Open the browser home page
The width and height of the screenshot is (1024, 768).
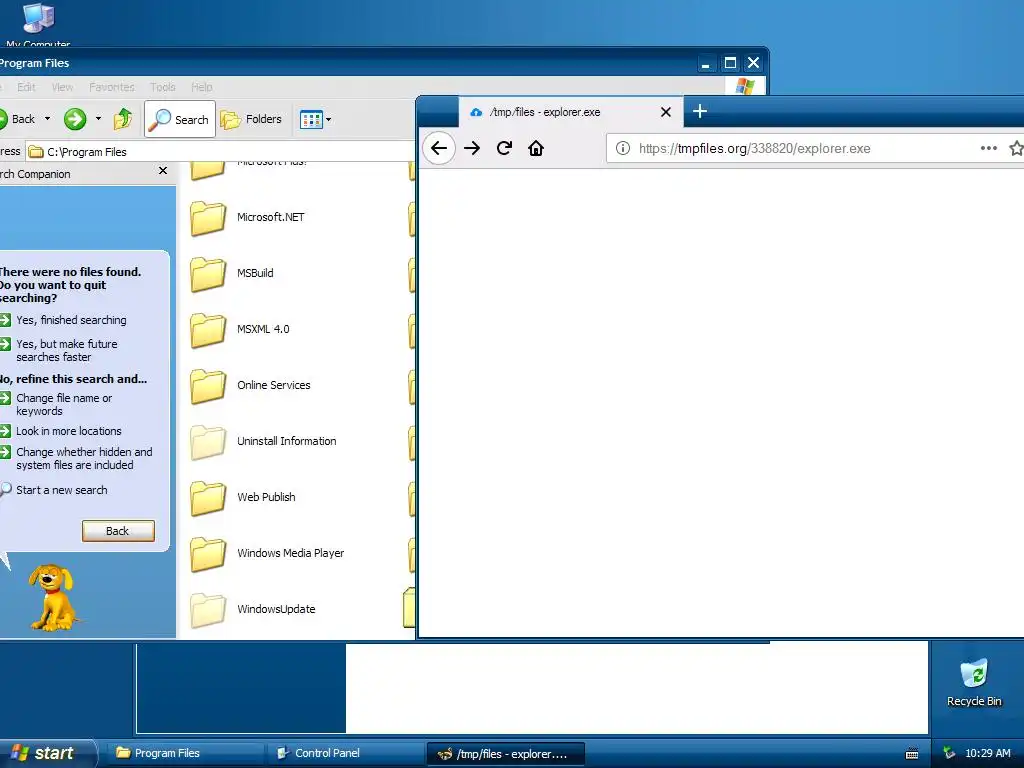pyautogui.click(x=536, y=148)
